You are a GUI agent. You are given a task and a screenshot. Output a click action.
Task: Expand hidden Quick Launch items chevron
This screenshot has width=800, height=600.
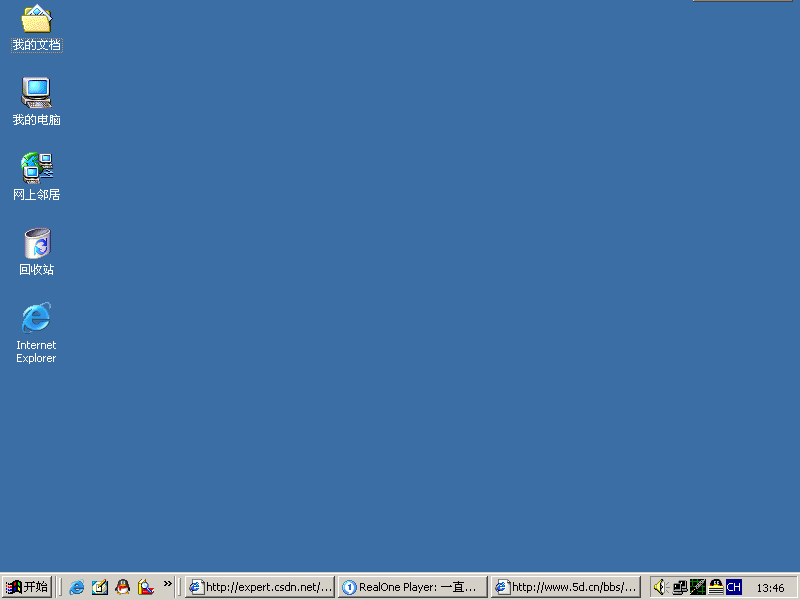click(168, 583)
